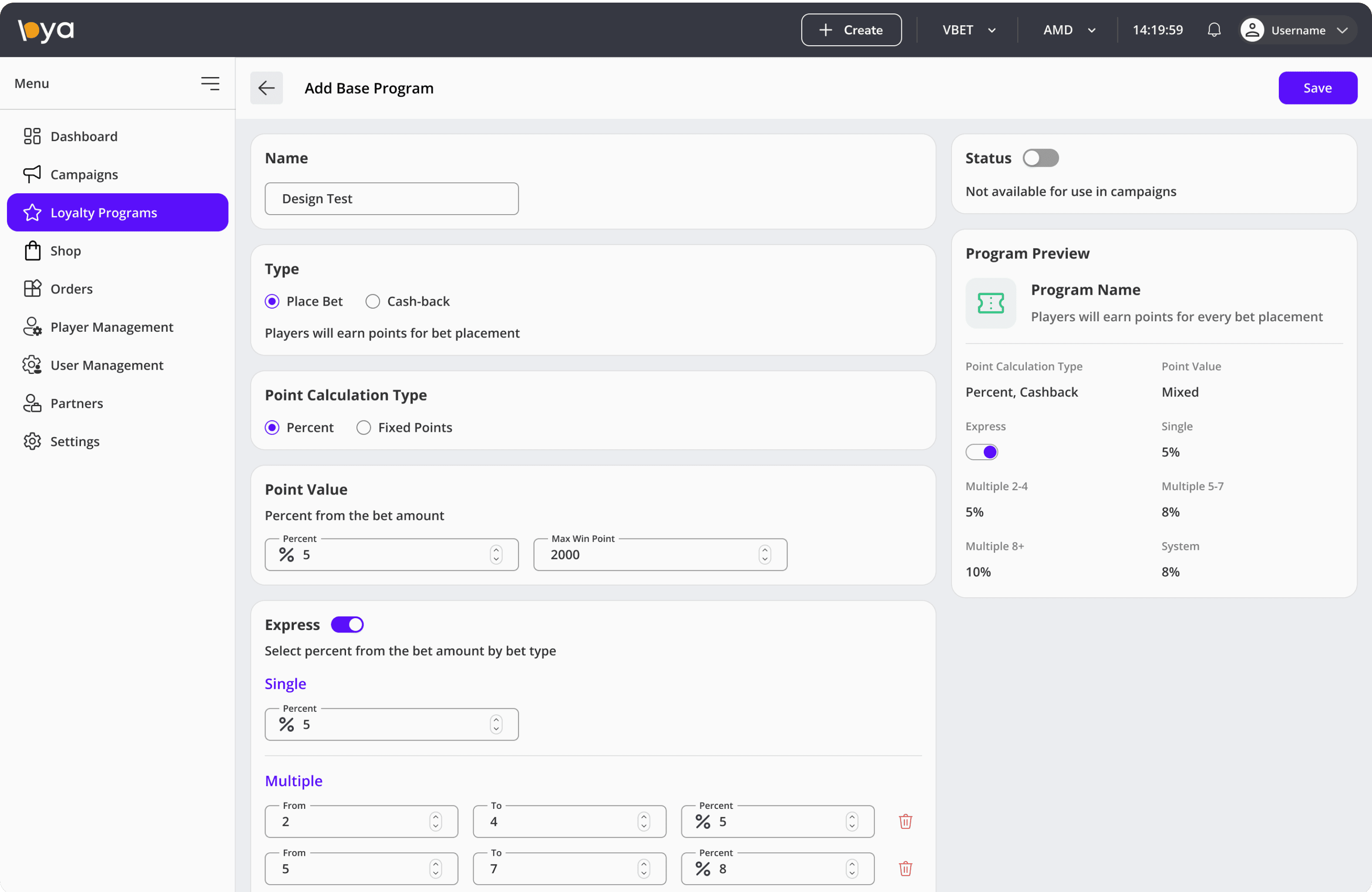Delete the 5 to 7 multiple row
The image size is (1372, 892).
click(x=905, y=868)
